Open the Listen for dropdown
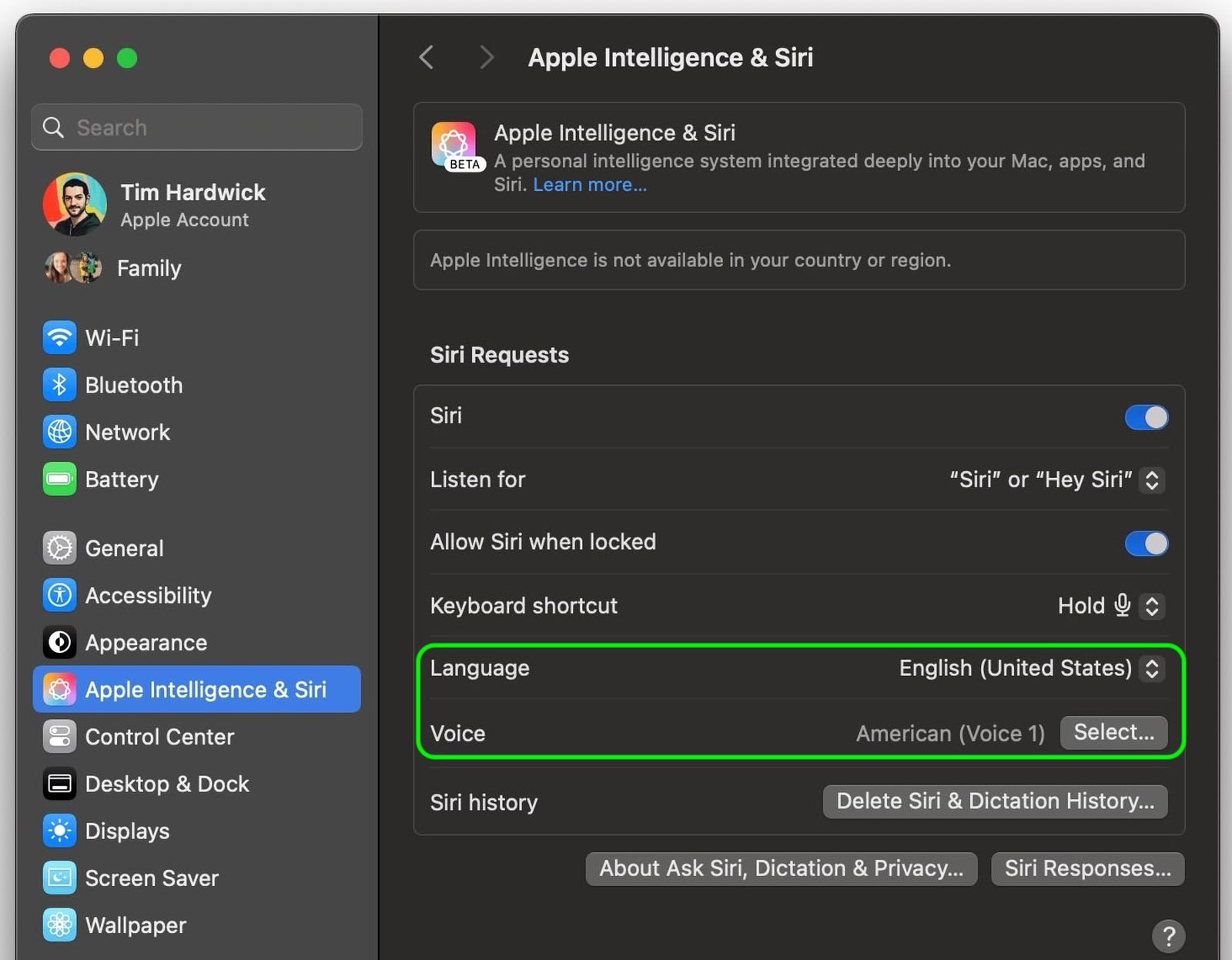The image size is (1232, 960). click(1152, 480)
